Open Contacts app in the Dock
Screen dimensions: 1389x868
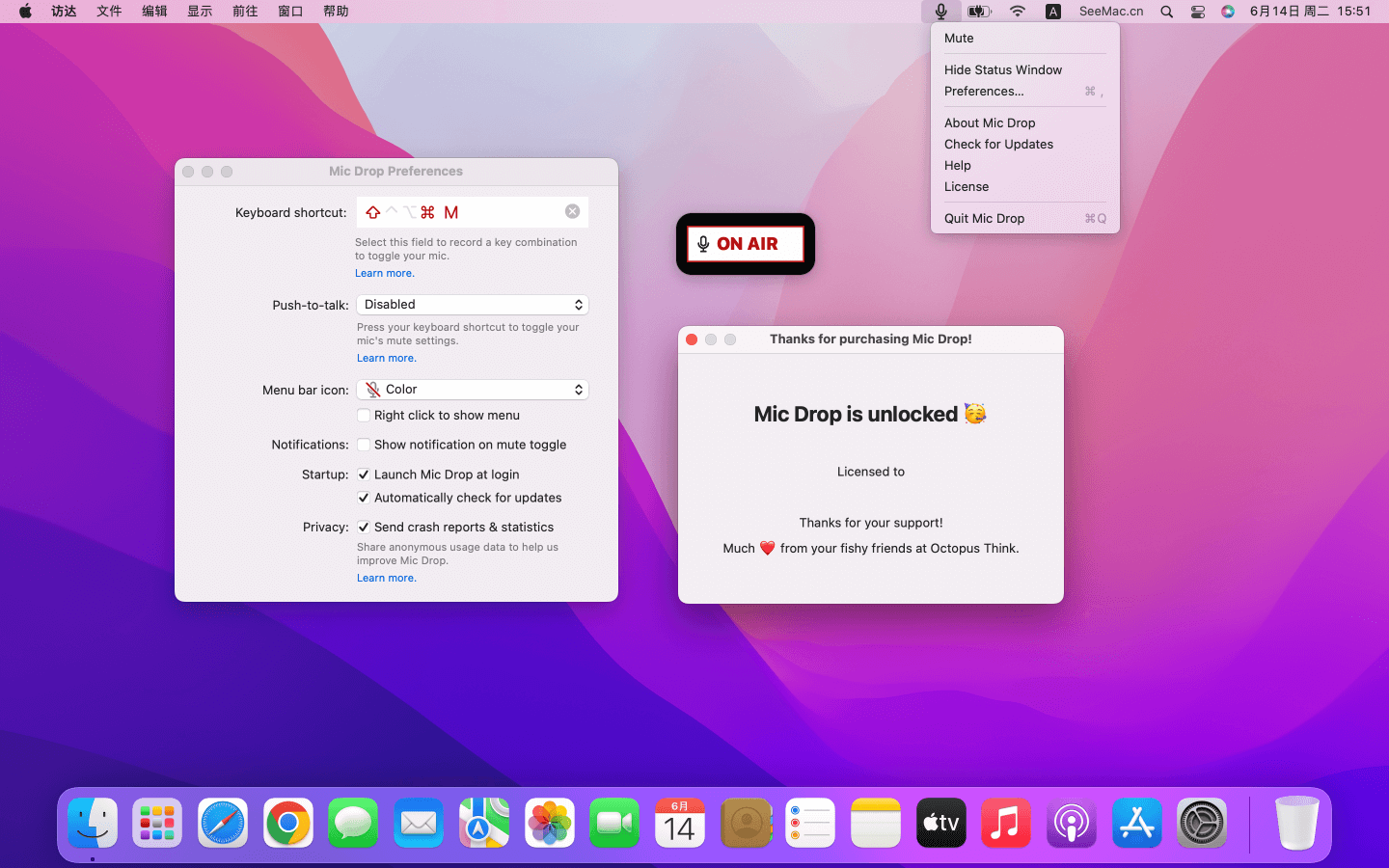coord(746,824)
